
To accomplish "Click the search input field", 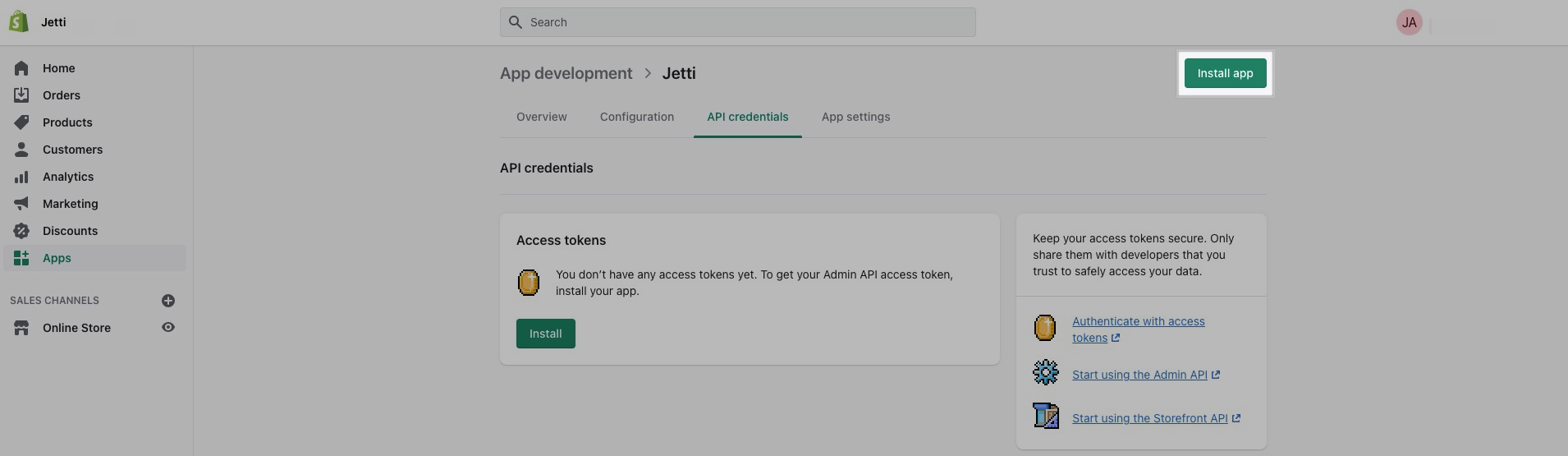I will point(738,22).
